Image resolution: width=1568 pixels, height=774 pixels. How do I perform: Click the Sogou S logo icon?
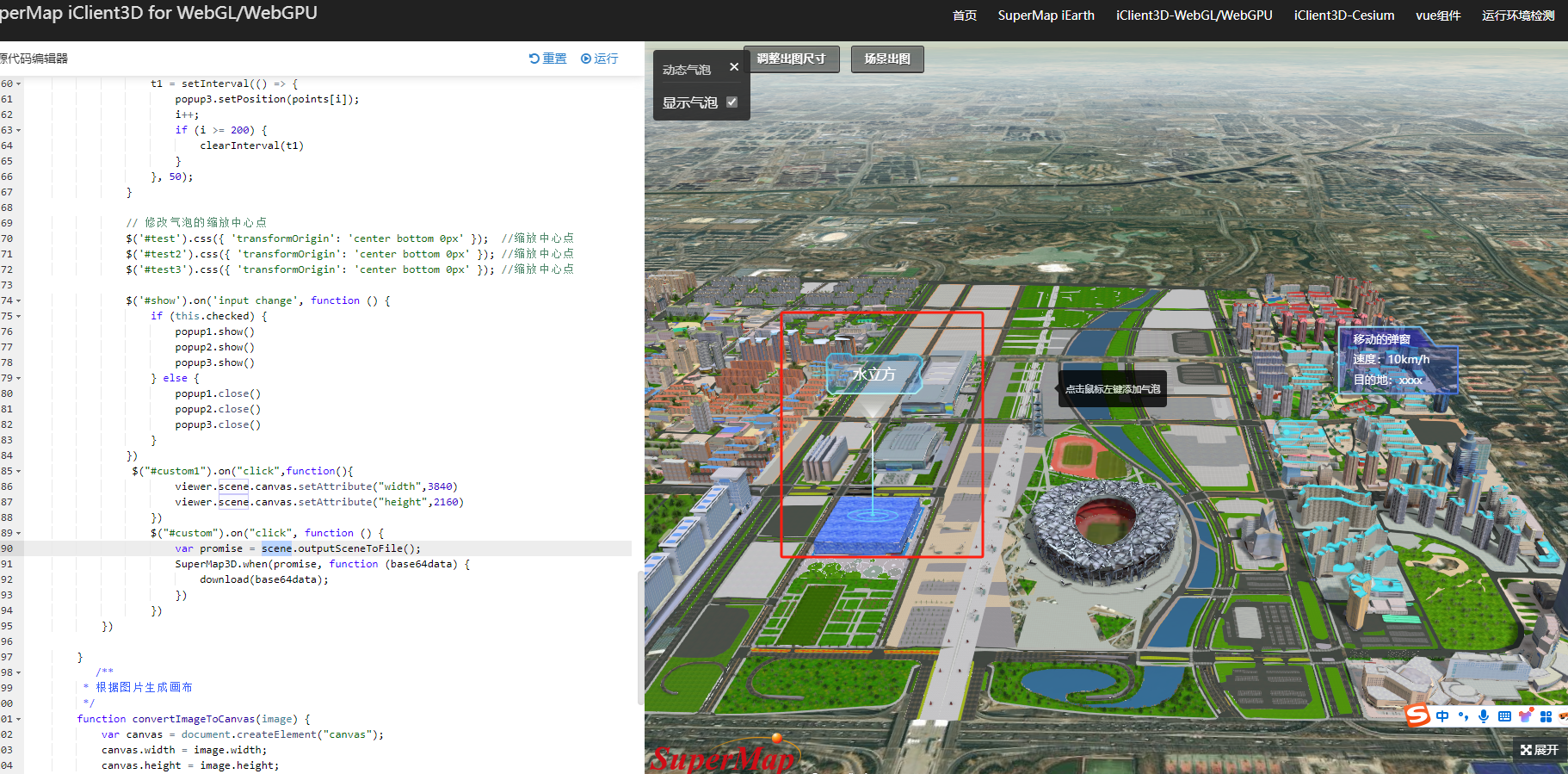click(1417, 715)
